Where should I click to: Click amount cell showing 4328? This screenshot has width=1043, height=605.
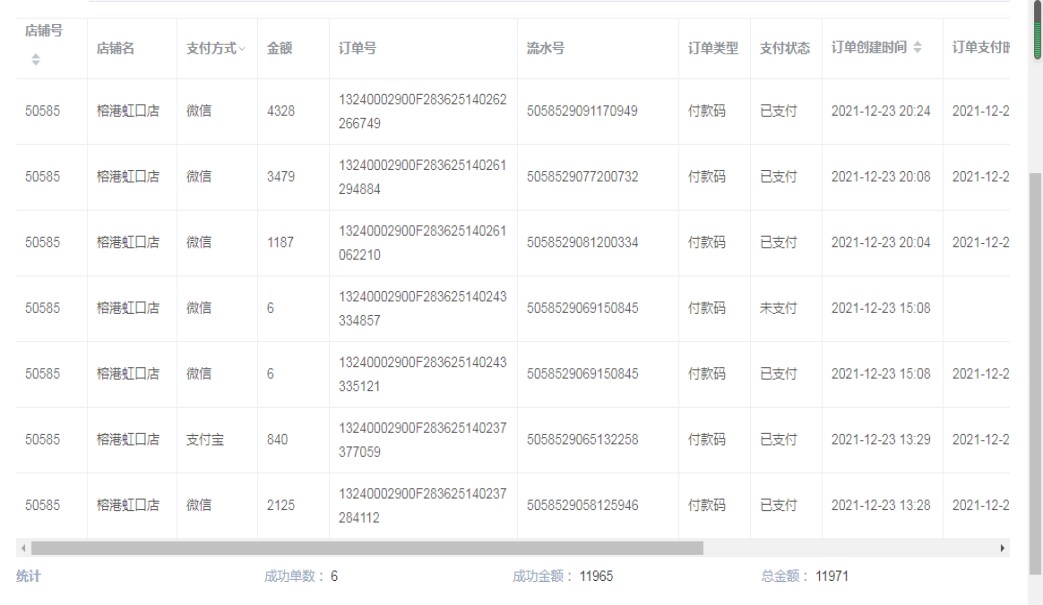coord(280,111)
